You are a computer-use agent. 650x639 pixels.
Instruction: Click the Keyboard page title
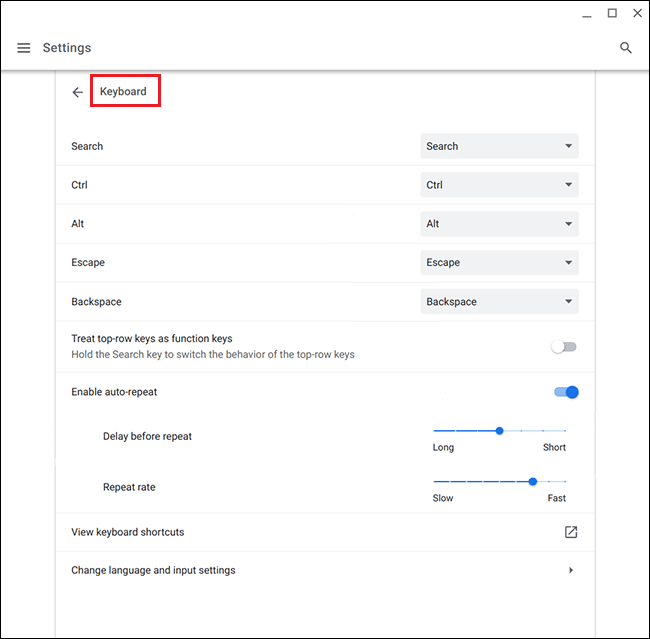(123, 91)
